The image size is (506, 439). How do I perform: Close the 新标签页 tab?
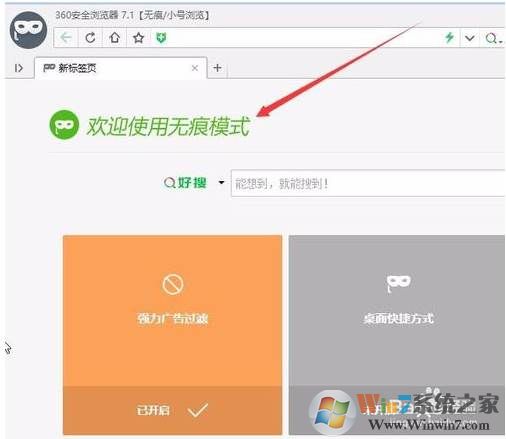tap(195, 68)
